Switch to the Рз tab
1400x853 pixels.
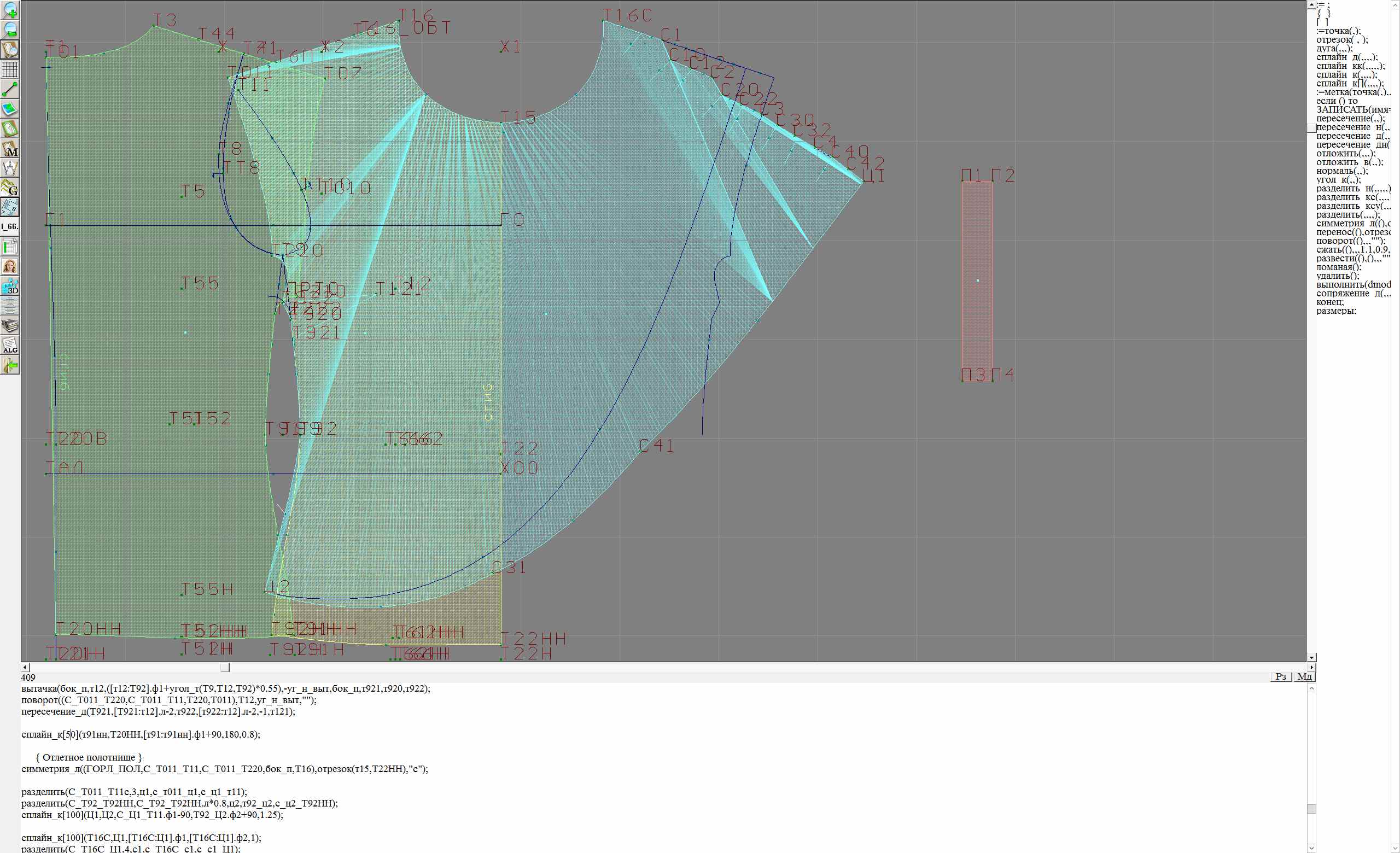pos(1281,676)
